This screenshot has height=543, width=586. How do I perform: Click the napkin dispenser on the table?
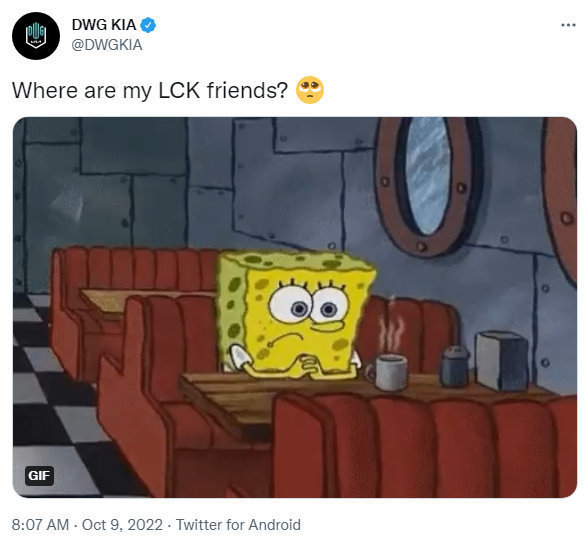pos(502,361)
